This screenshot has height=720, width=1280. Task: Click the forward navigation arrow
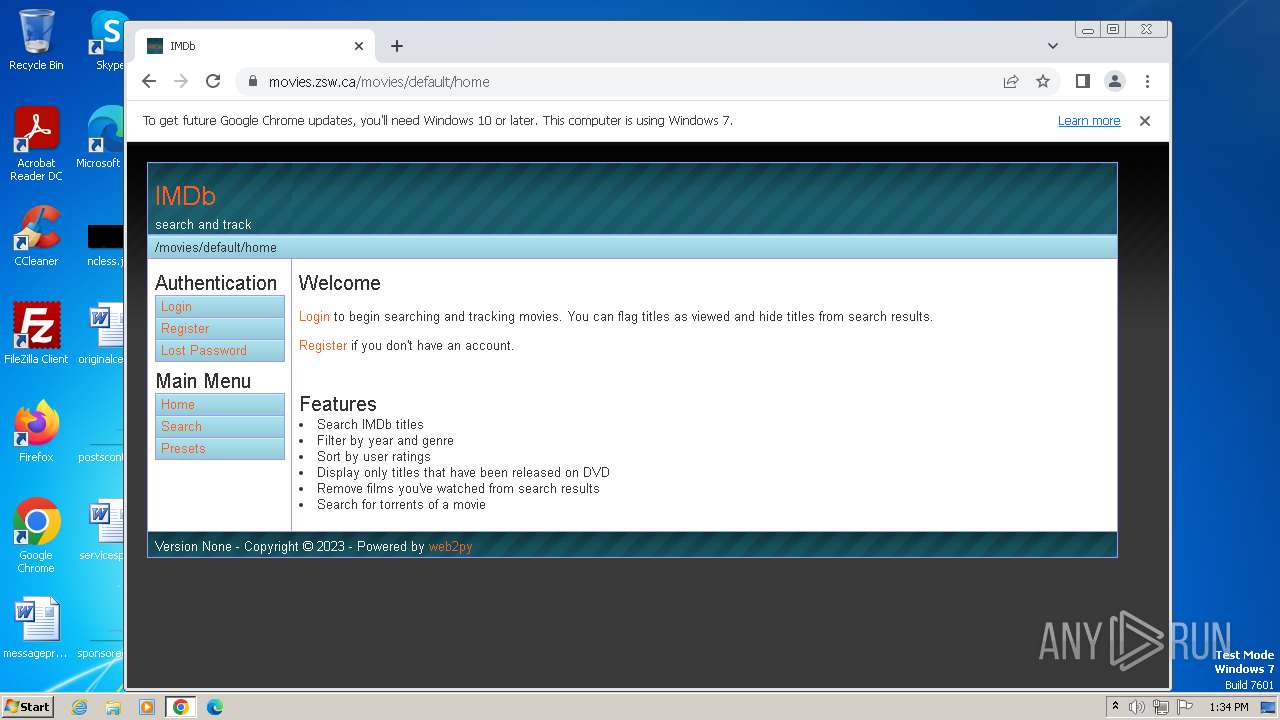pos(181,82)
